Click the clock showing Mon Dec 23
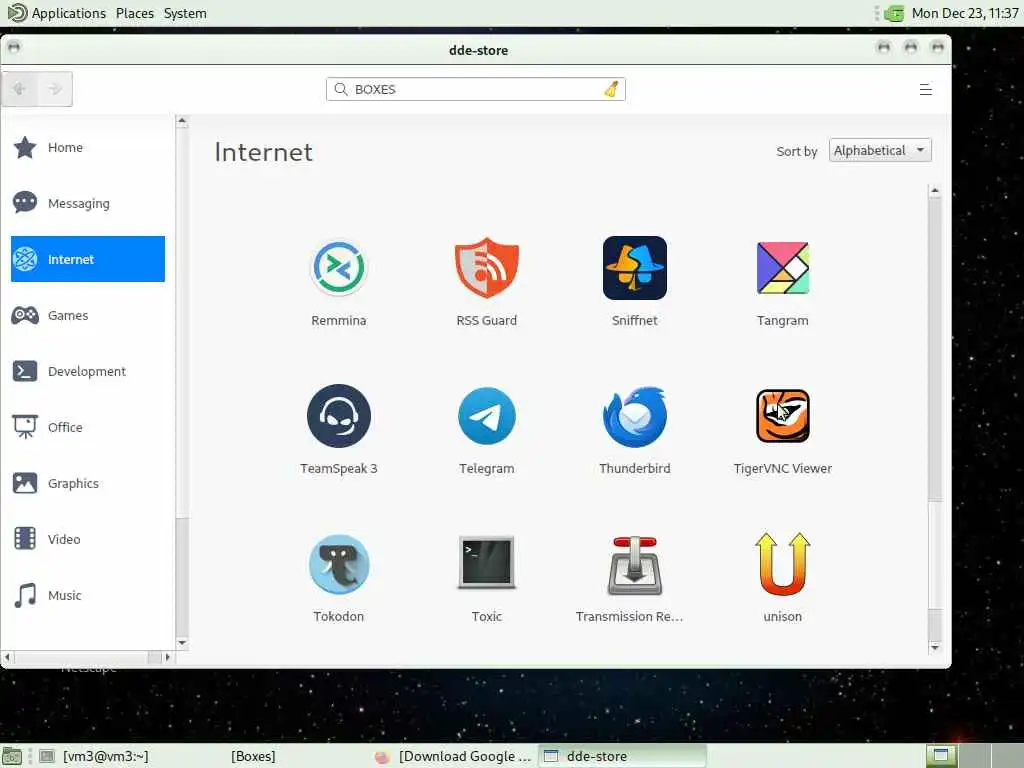 coord(965,13)
